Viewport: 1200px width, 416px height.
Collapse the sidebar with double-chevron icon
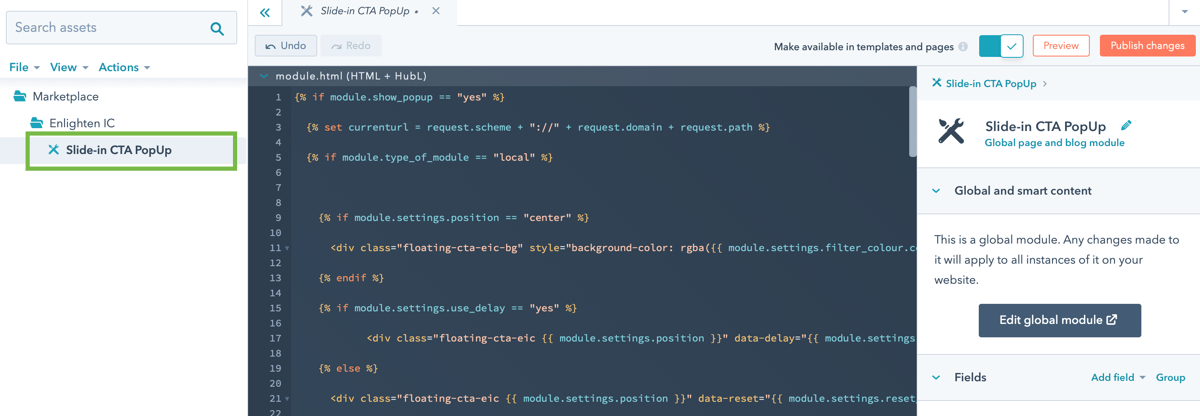264,12
